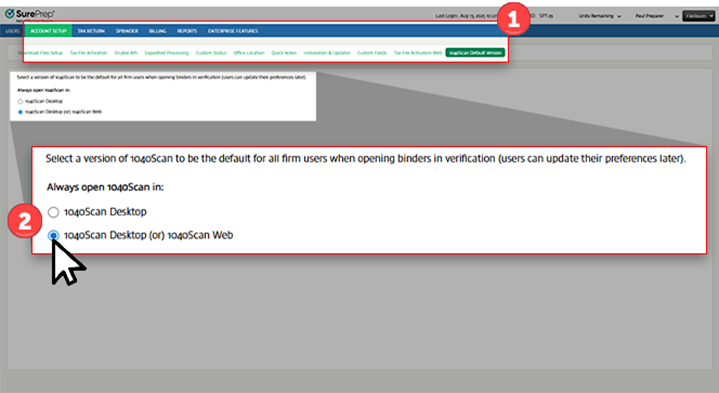Open the BILLING tab
Screen dimensions: 719x393
point(157,31)
